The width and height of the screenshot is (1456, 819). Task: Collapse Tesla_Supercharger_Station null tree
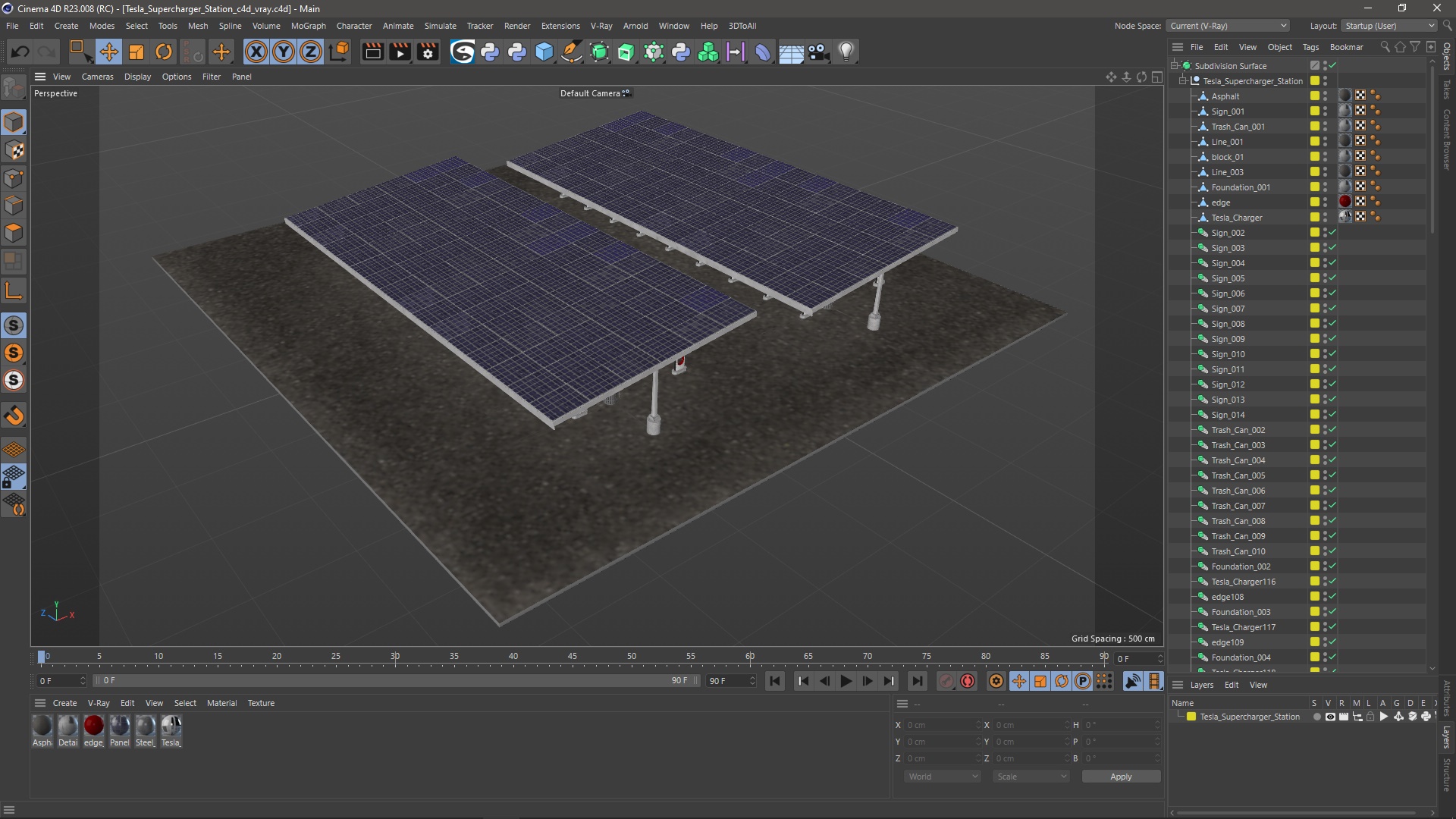coord(1183,81)
